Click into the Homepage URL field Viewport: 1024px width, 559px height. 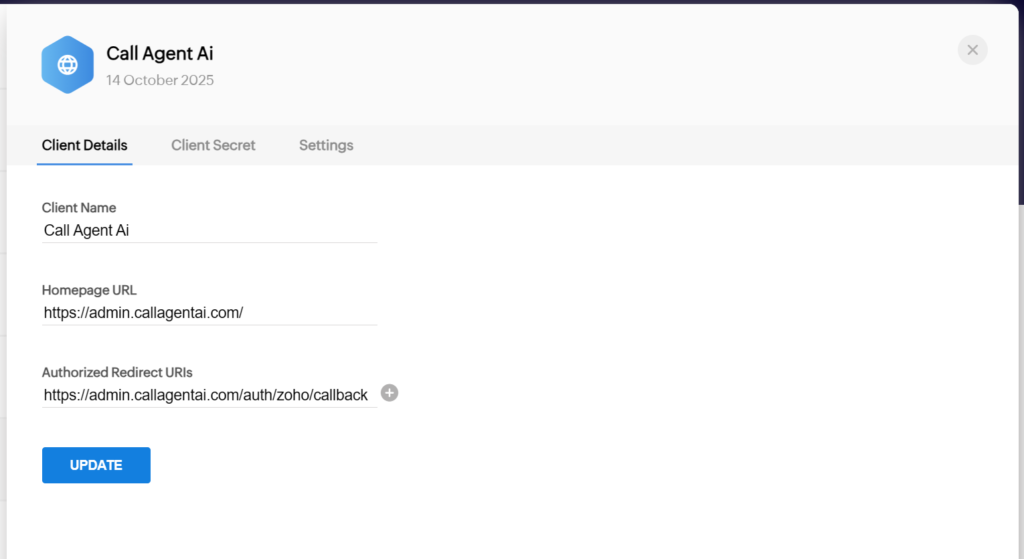coord(209,312)
